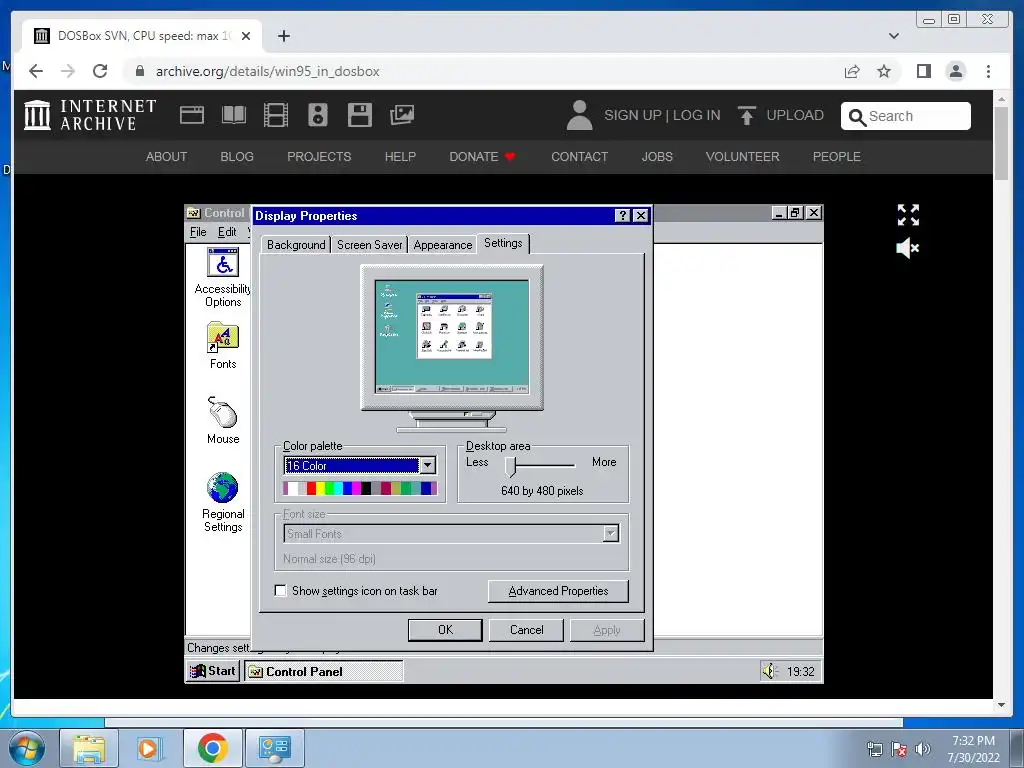
Task: Go back in Chrome
Action: tap(36, 71)
